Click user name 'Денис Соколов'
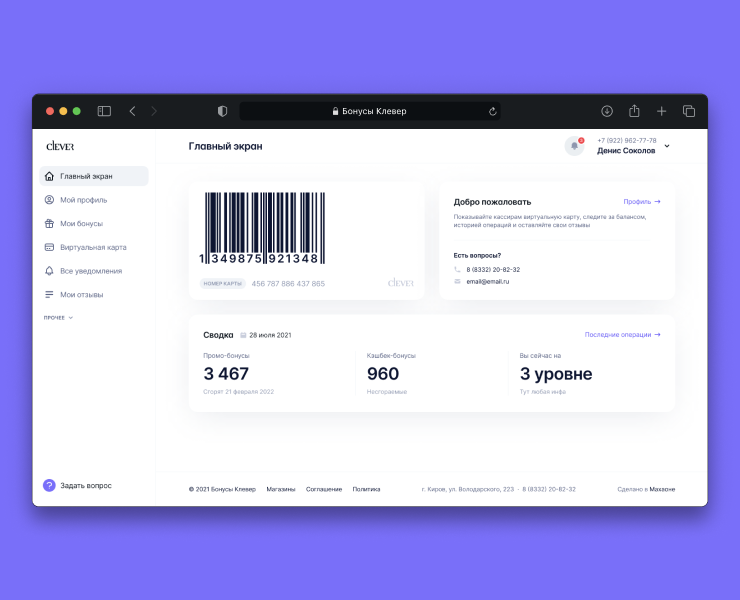This screenshot has height=600, width=740. pyautogui.click(x=626, y=151)
